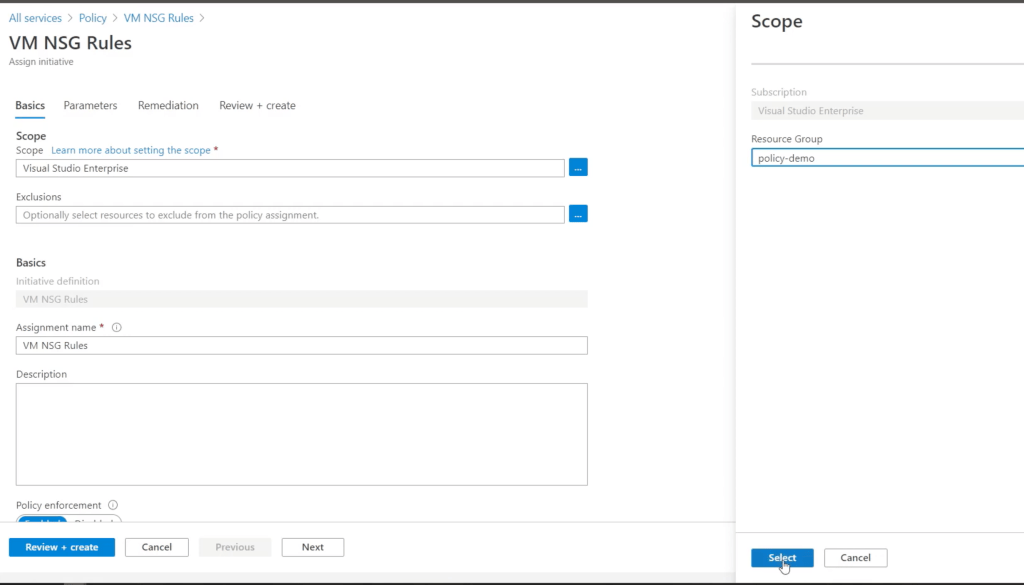The height and width of the screenshot is (585, 1024).
Task: Click the Policy enforcement info icon
Action: (x=113, y=506)
